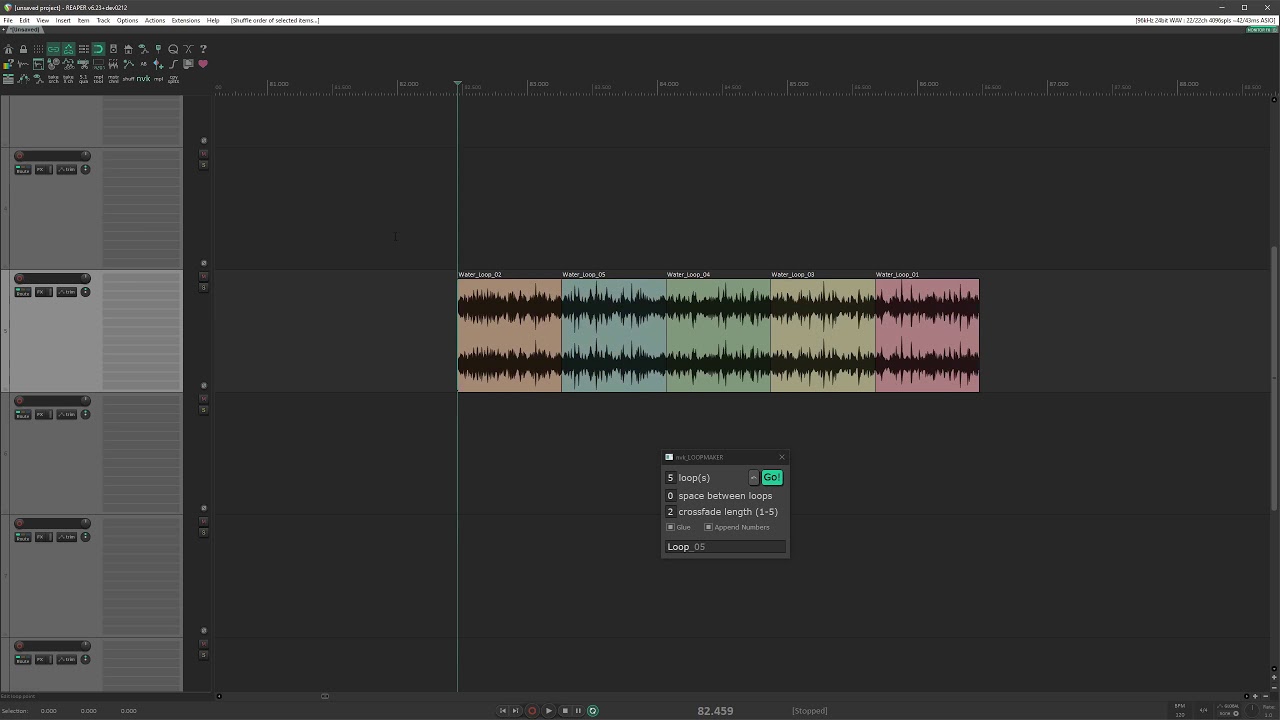Open dropdown arrow left of Go! button
Screen dimensions: 1280x720
click(754, 478)
